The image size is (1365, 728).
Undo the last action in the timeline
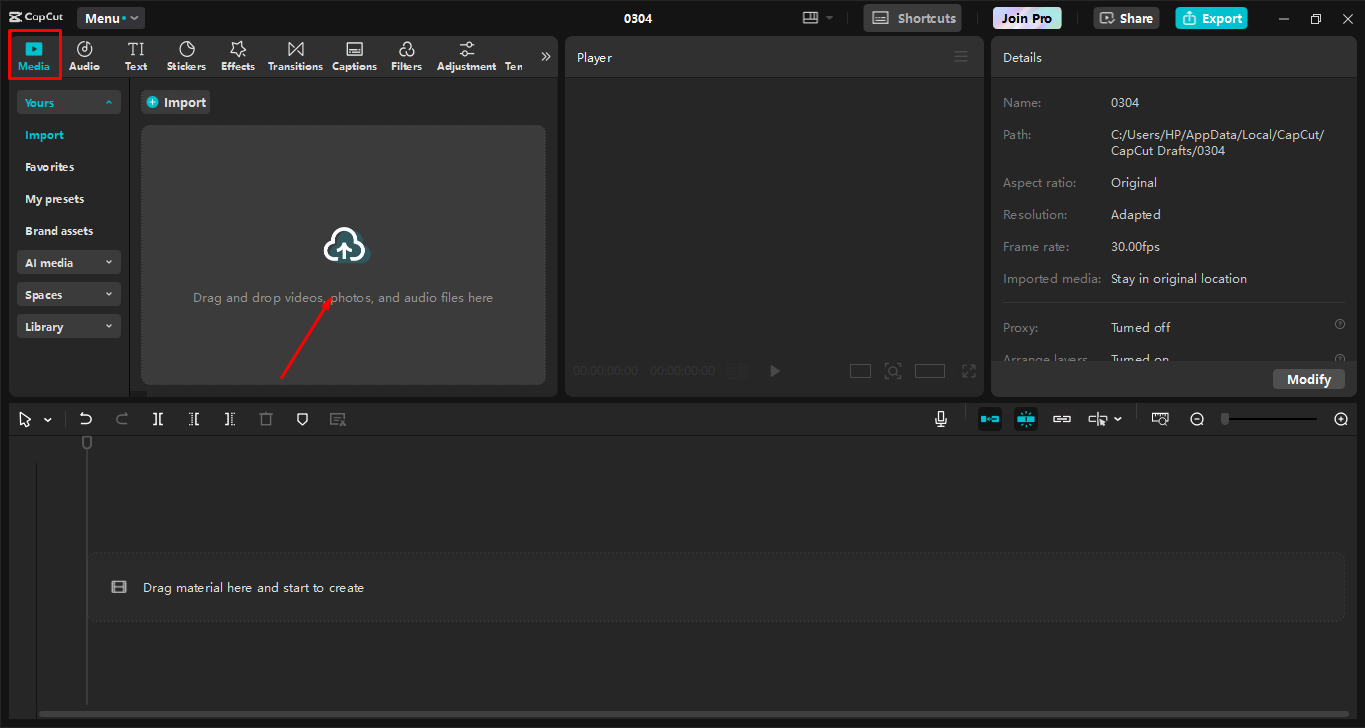tap(86, 419)
